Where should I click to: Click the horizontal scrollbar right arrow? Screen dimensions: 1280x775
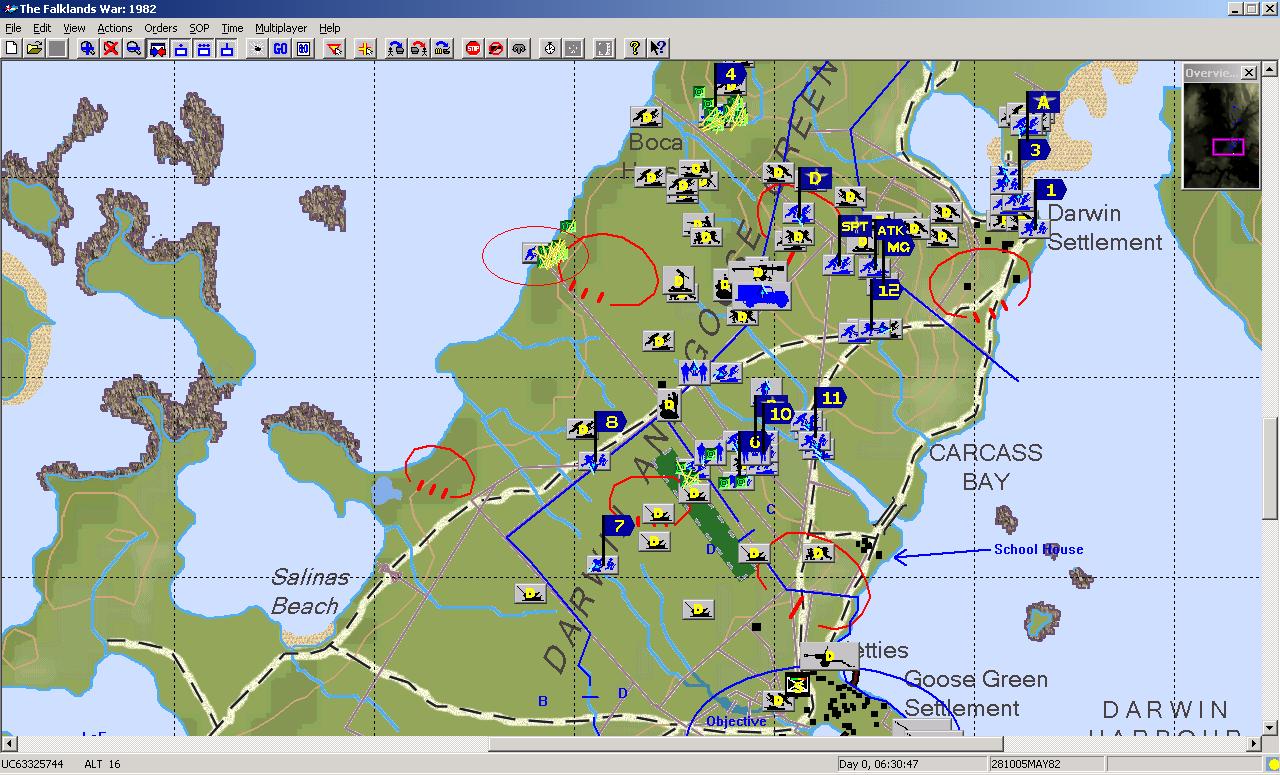click(x=1255, y=744)
